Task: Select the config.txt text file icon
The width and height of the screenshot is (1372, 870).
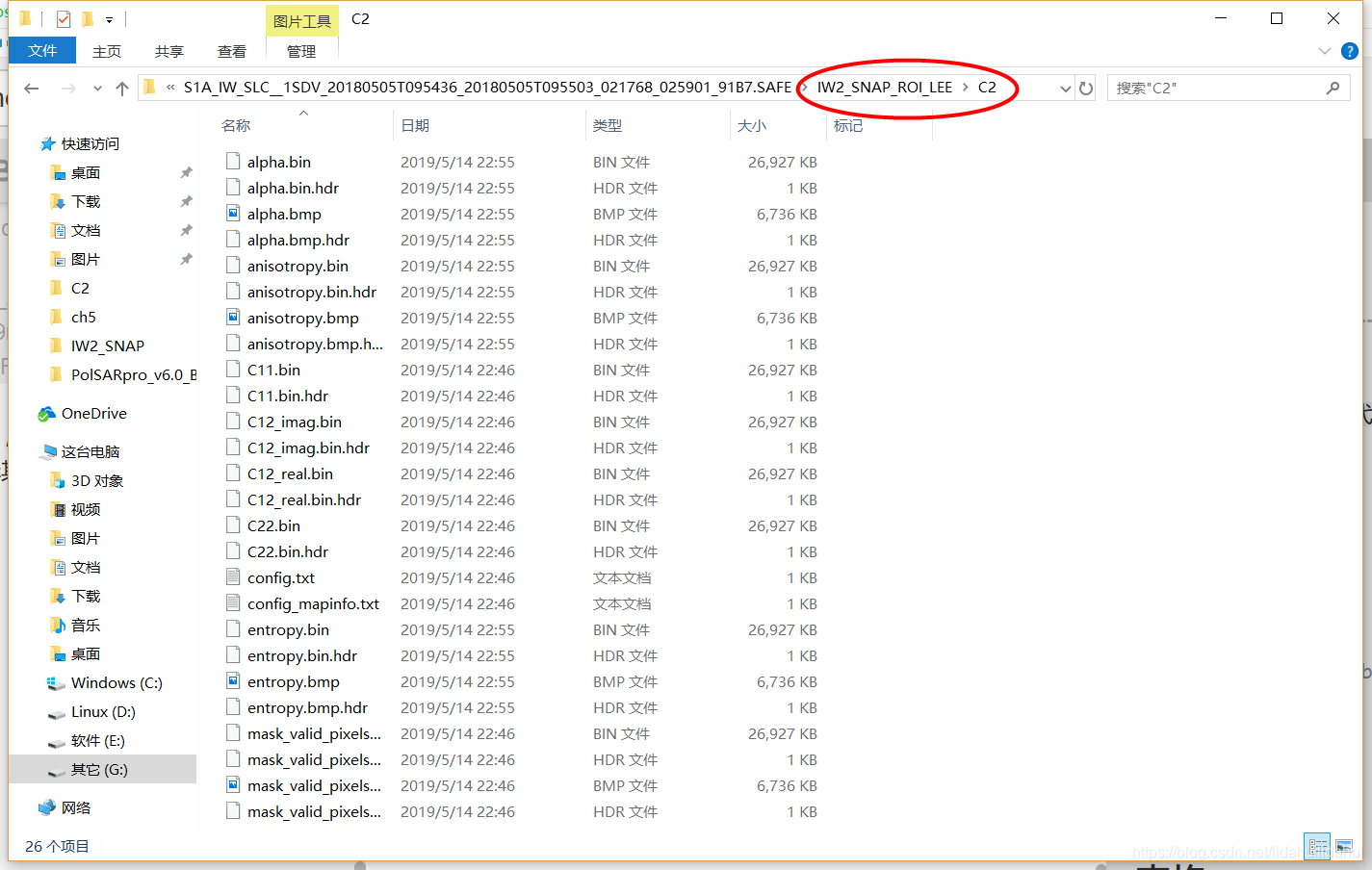Action: point(233,577)
